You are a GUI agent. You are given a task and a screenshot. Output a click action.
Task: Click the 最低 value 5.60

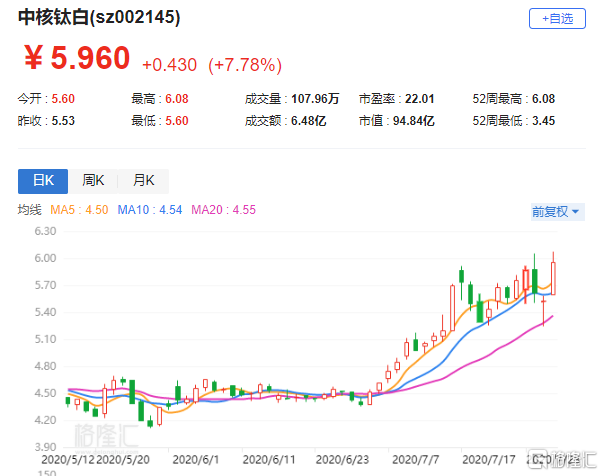point(177,121)
